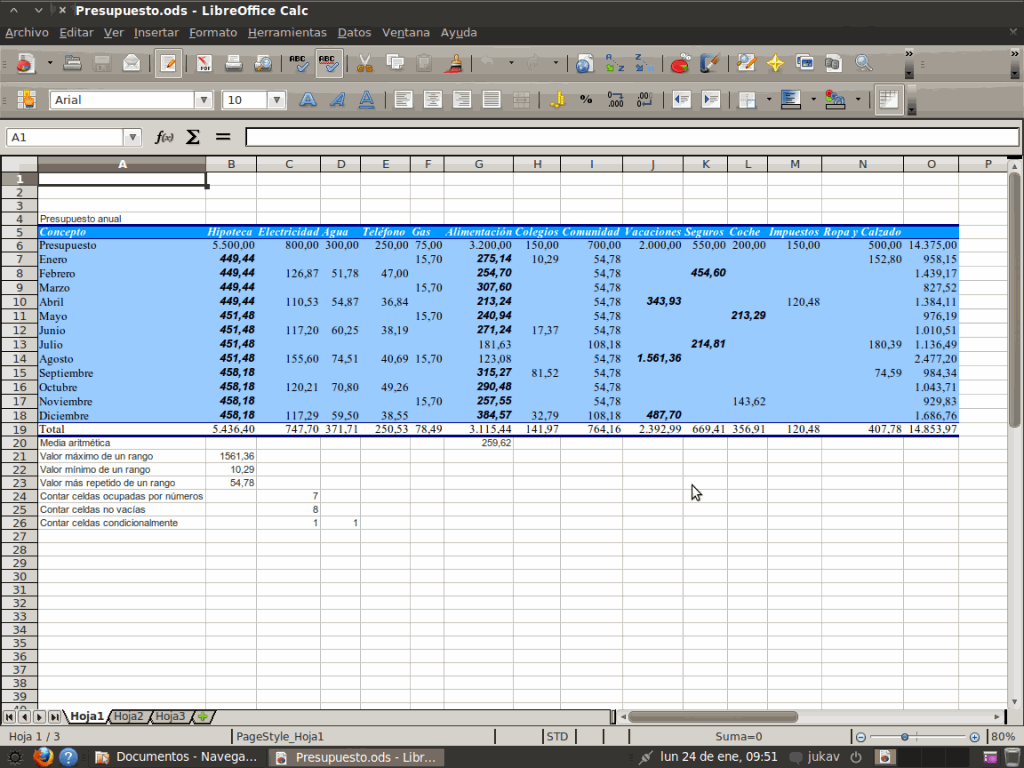This screenshot has height=768, width=1024.
Task: Open the Name Box dropdown
Action: click(132, 137)
